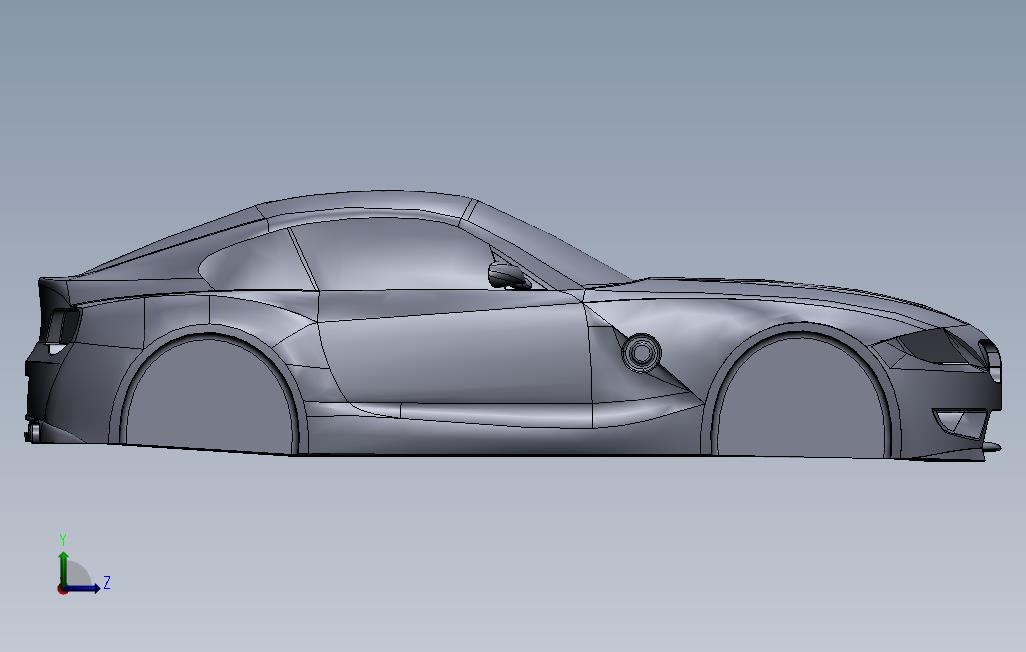Select the rear wheel arch surface
1026x652 pixels.
pyautogui.click(x=209, y=394)
